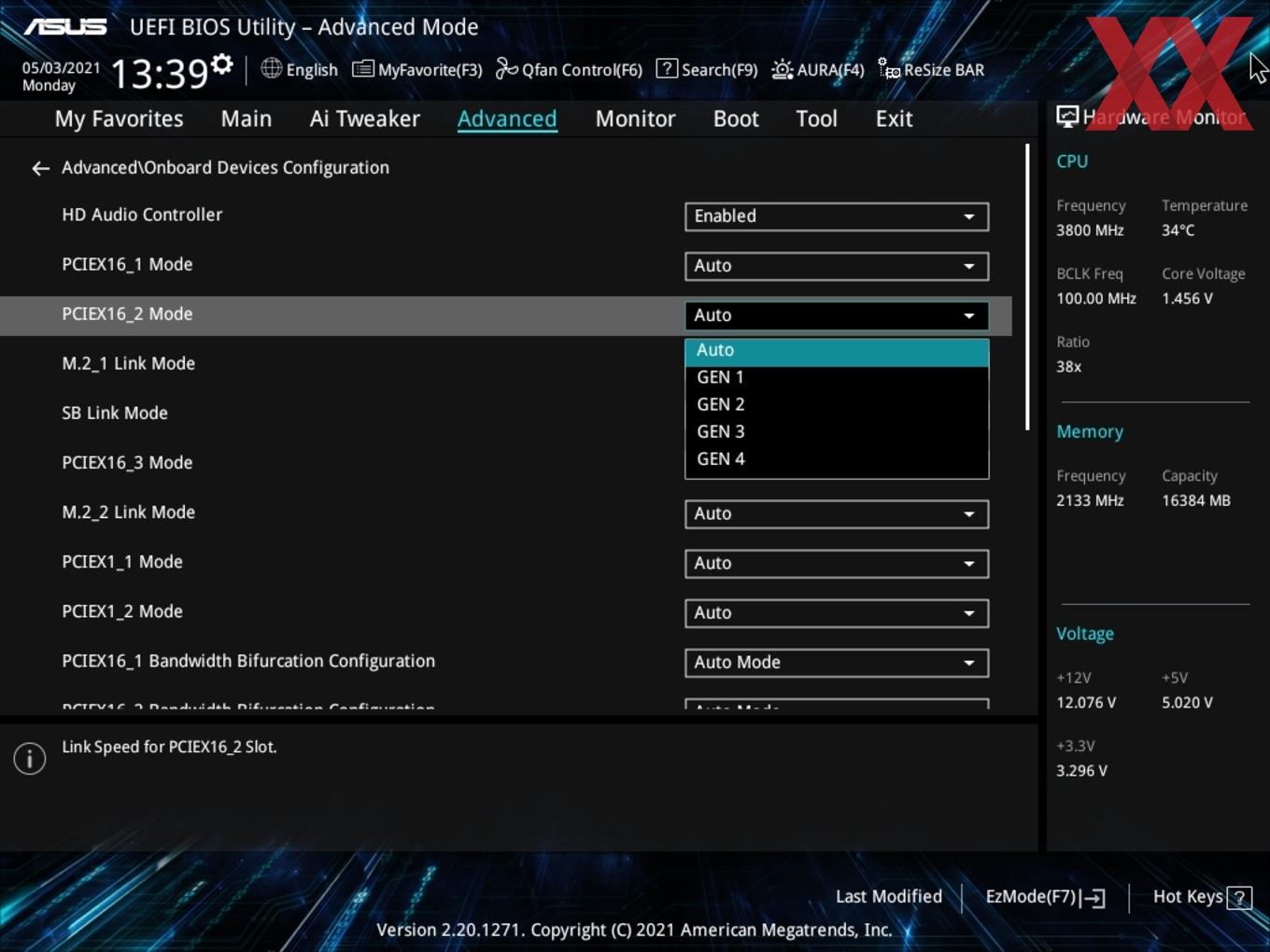
Task: Click the +5V 5.020 V reading
Action: (x=1187, y=703)
